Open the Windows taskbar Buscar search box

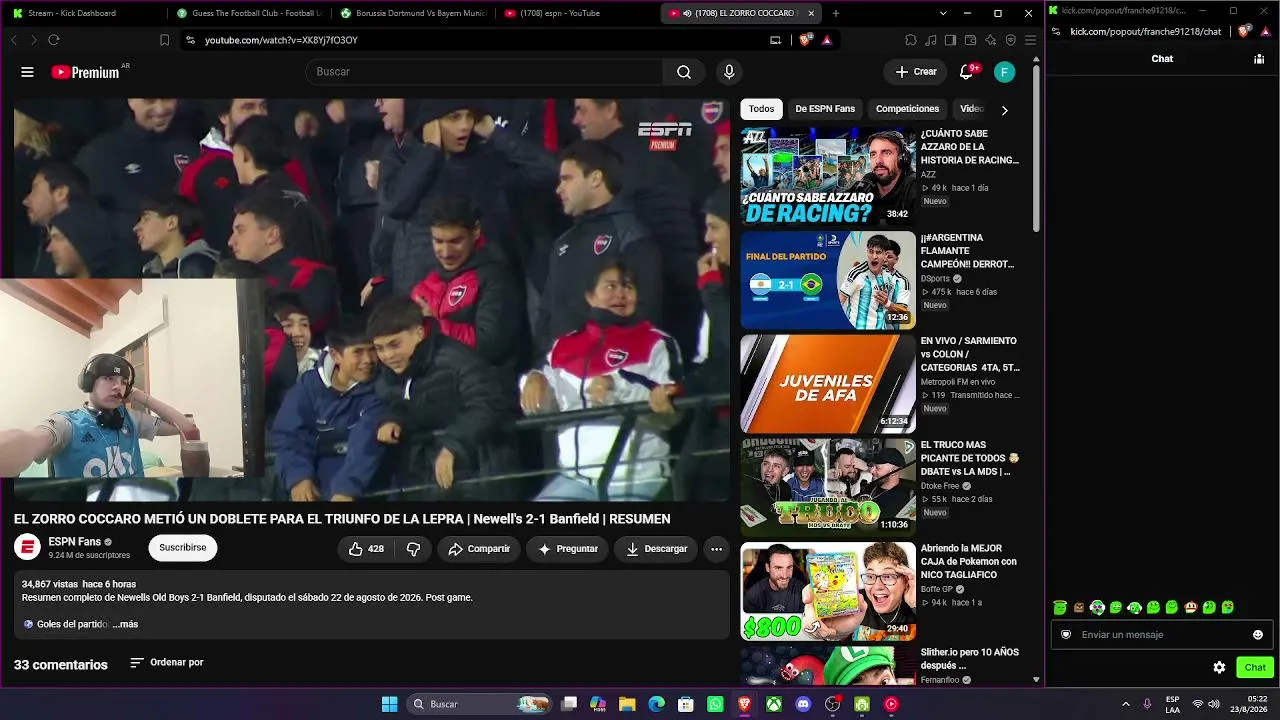pos(478,704)
